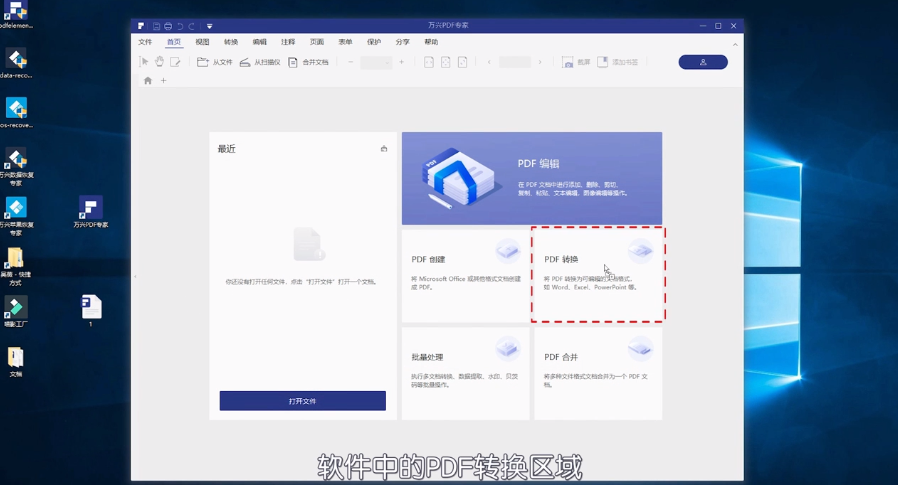Click the fit width page icon
Viewport: 898px width, 485px height.
point(428,62)
